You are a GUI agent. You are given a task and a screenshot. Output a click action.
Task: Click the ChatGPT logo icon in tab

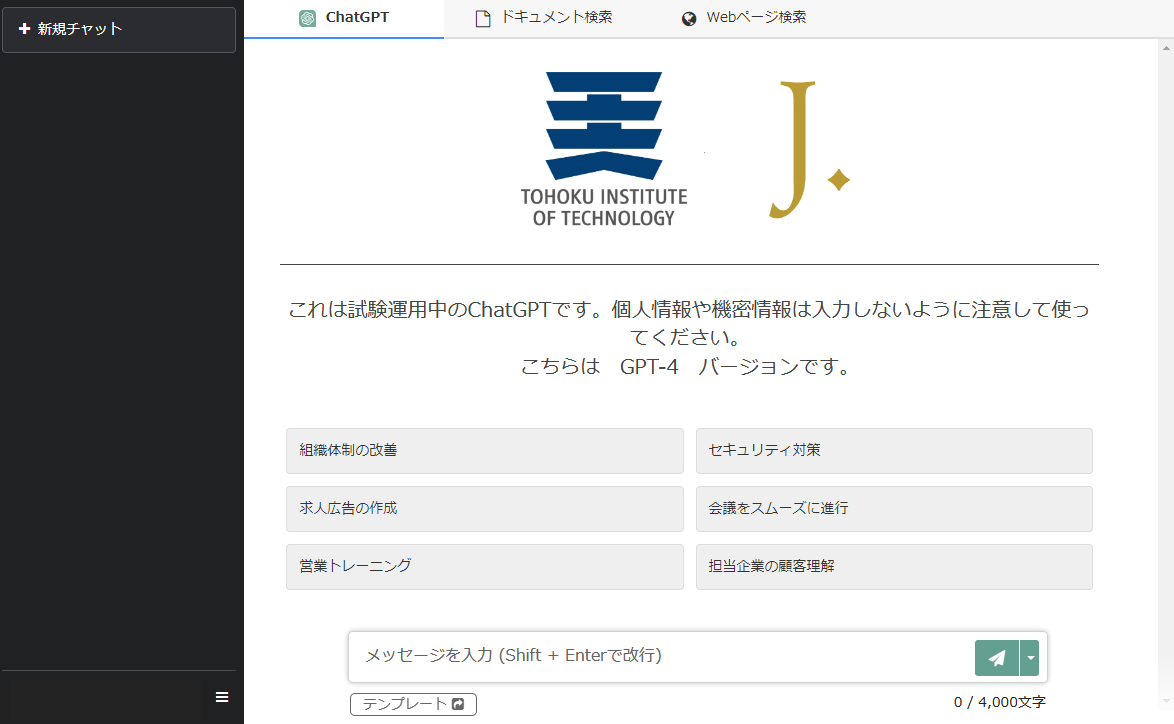pos(307,18)
